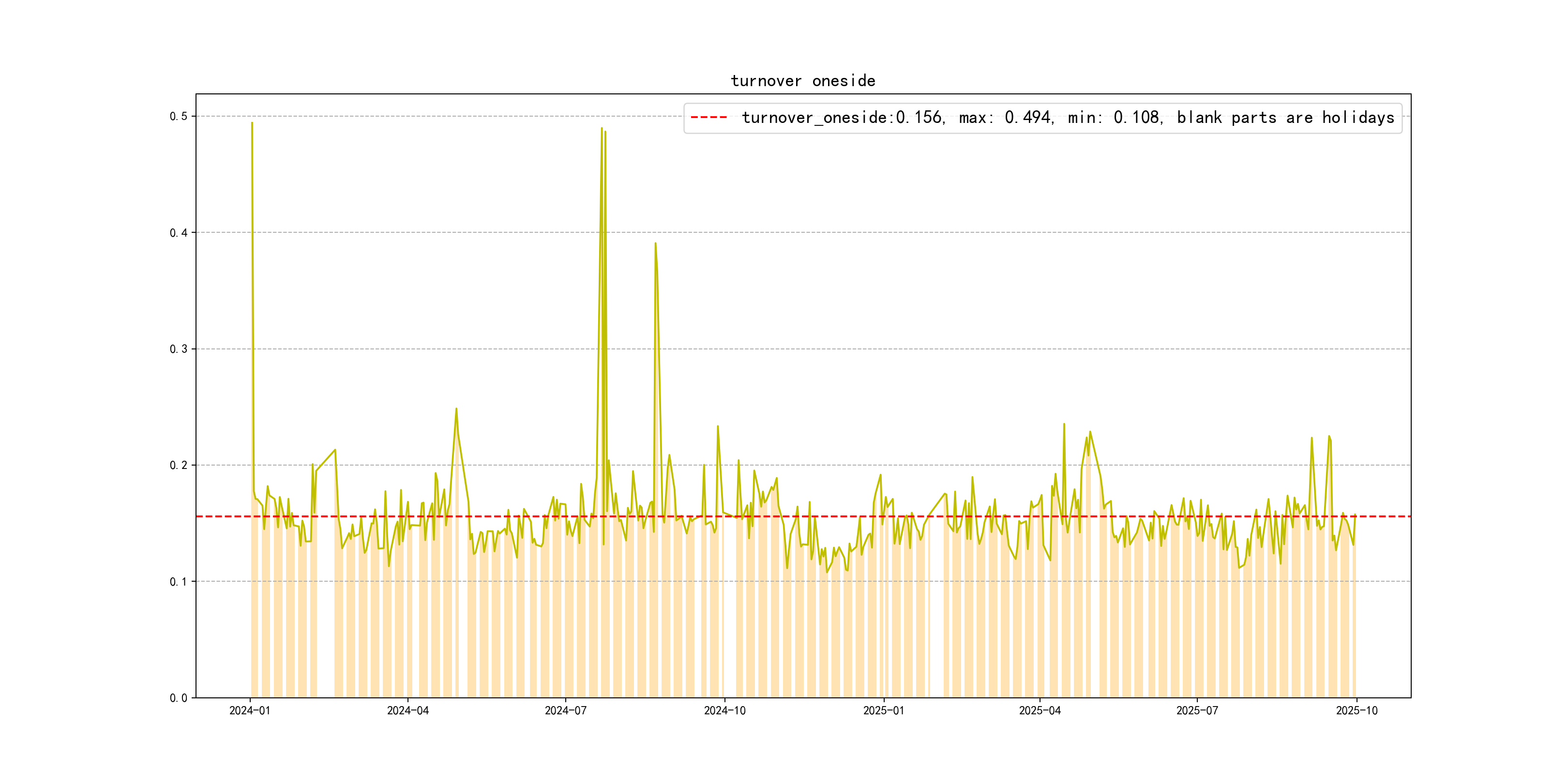Click the 0.1 y-axis tick label

pos(179,581)
